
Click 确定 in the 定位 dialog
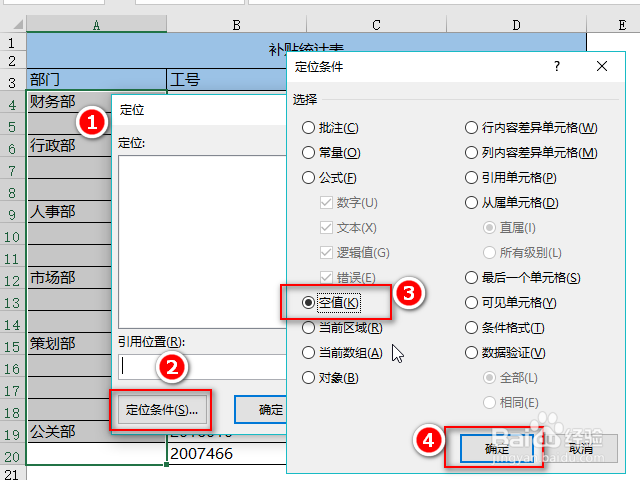261,409
